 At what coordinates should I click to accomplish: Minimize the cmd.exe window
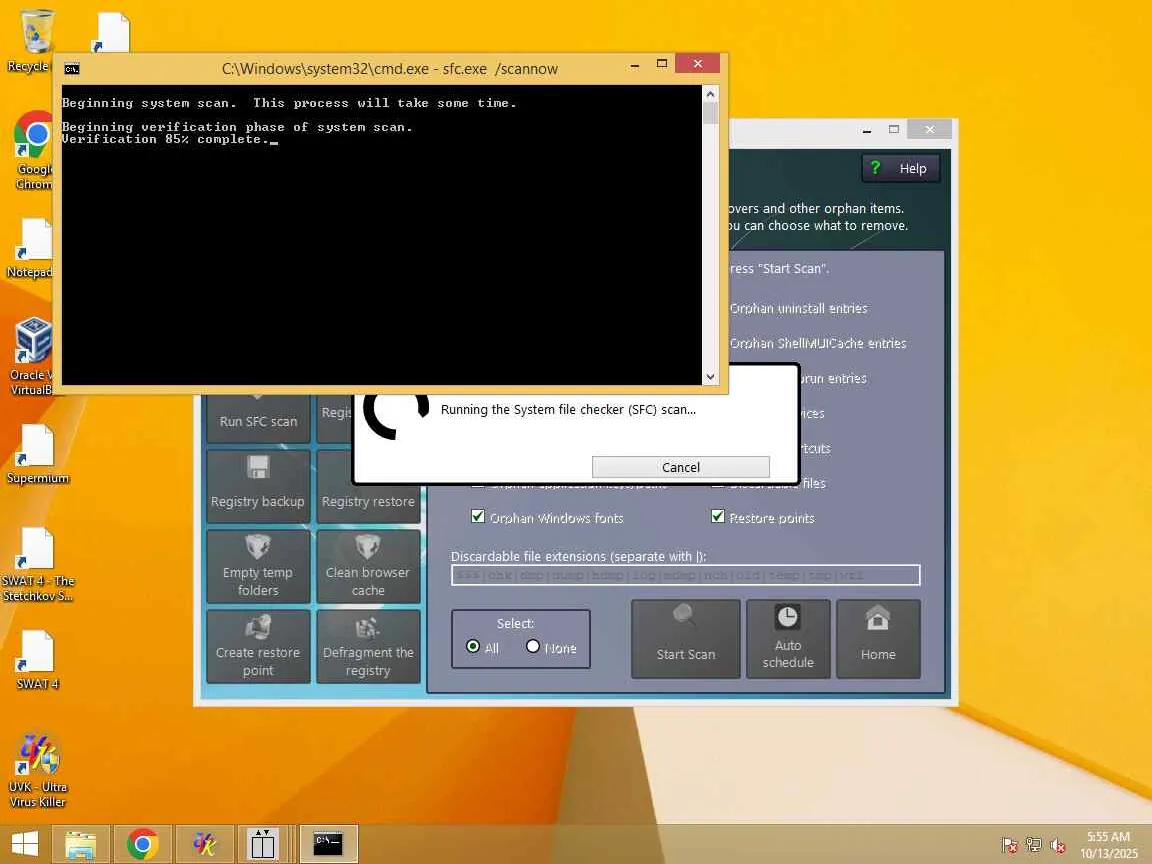pos(635,65)
